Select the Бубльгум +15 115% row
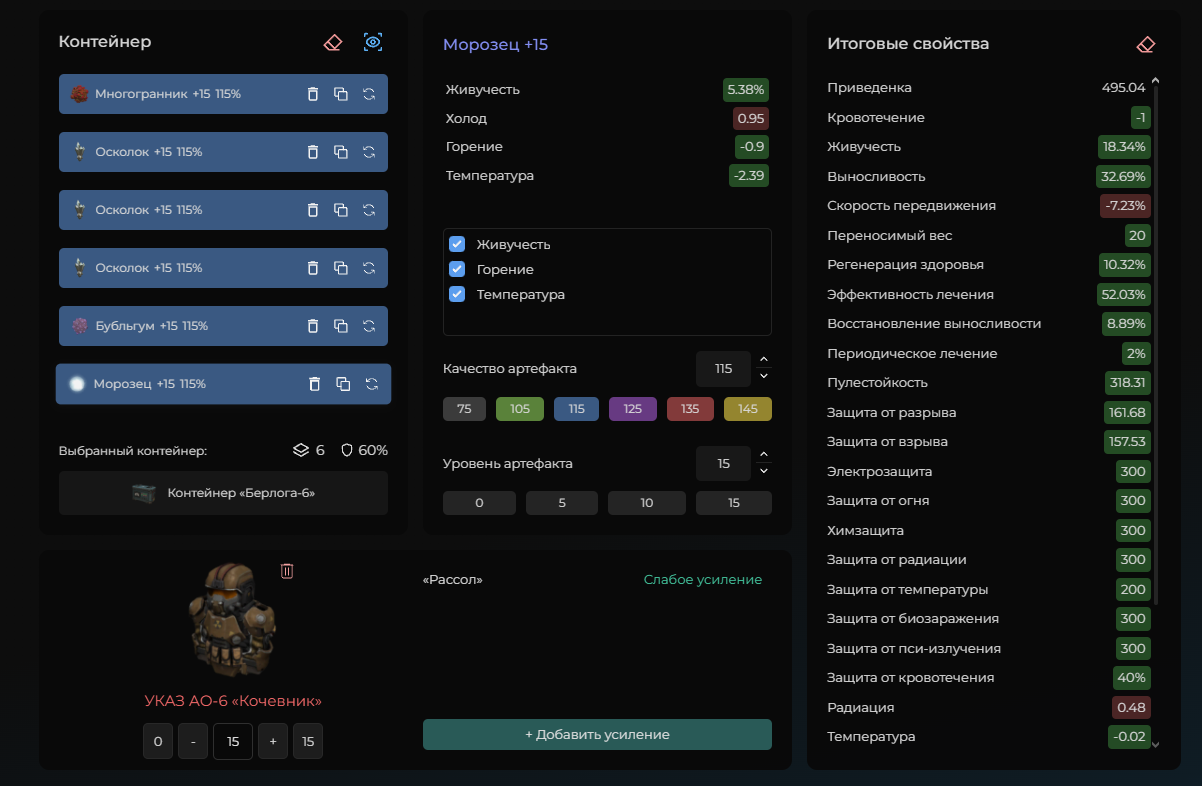 tap(223, 326)
